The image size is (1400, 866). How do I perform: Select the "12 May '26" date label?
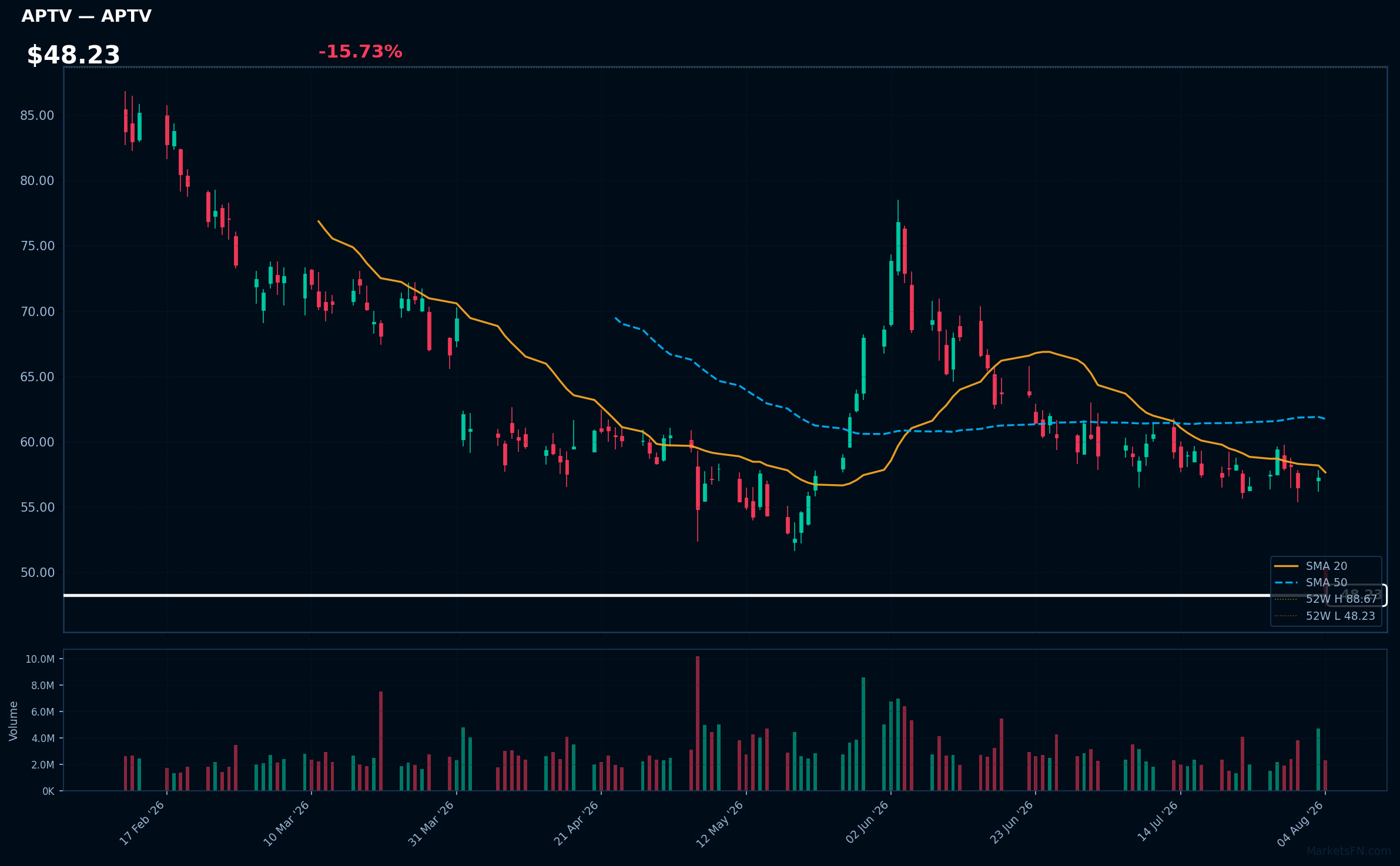coord(721,824)
